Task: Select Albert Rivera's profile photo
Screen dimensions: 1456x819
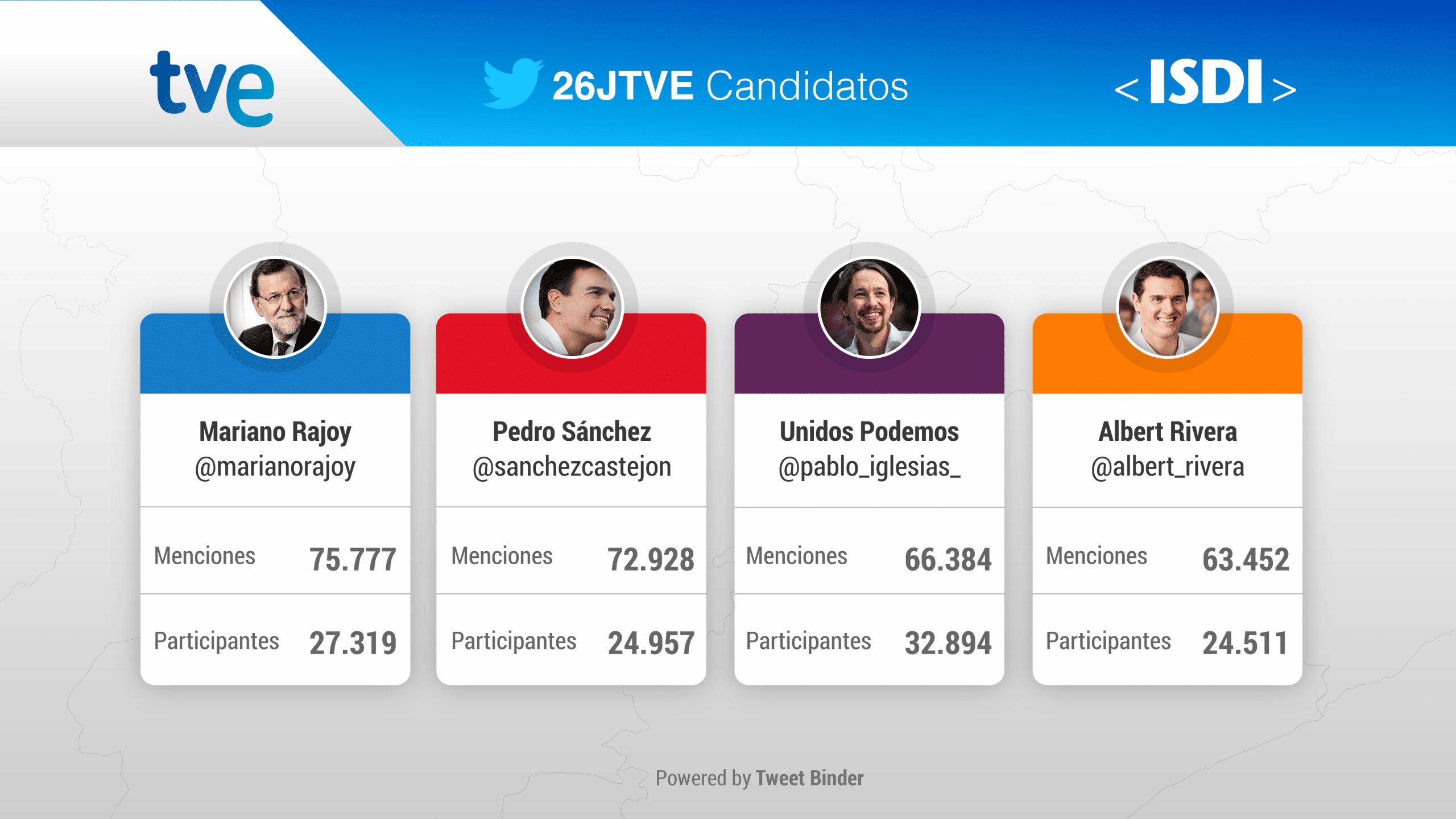Action: (1168, 308)
